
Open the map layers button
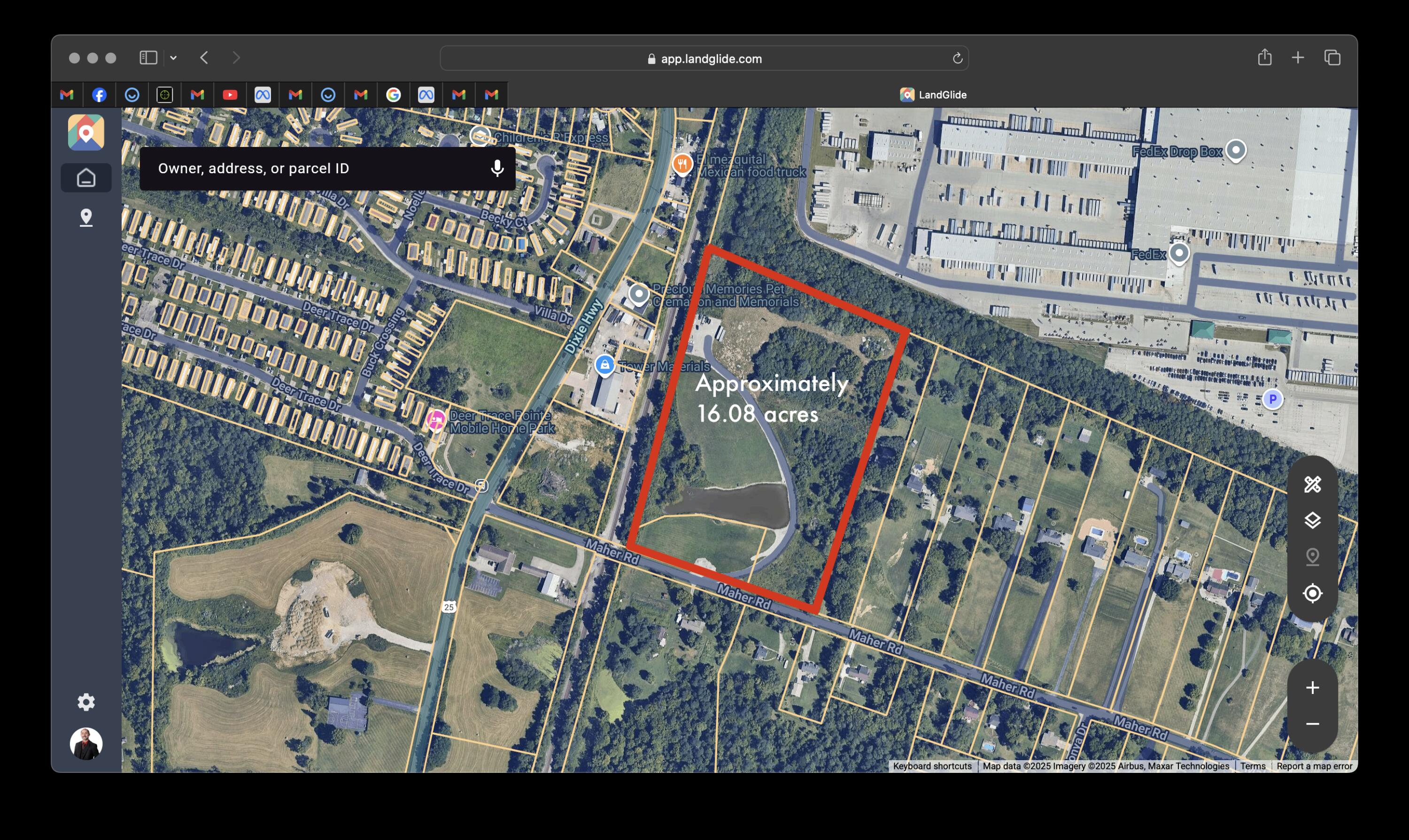tap(1312, 521)
